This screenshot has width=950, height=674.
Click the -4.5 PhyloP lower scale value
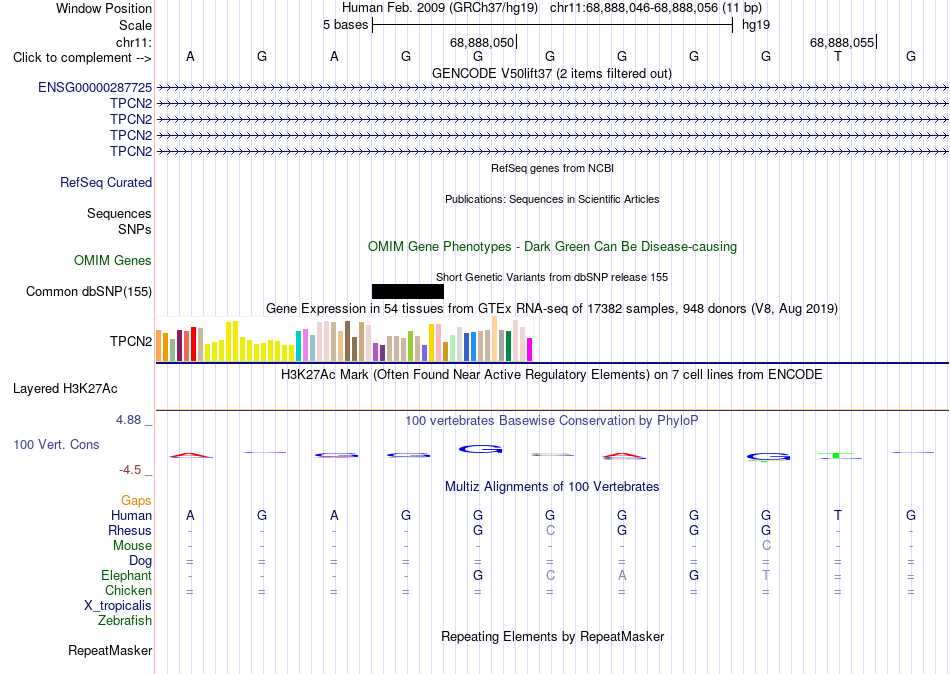click(130, 470)
